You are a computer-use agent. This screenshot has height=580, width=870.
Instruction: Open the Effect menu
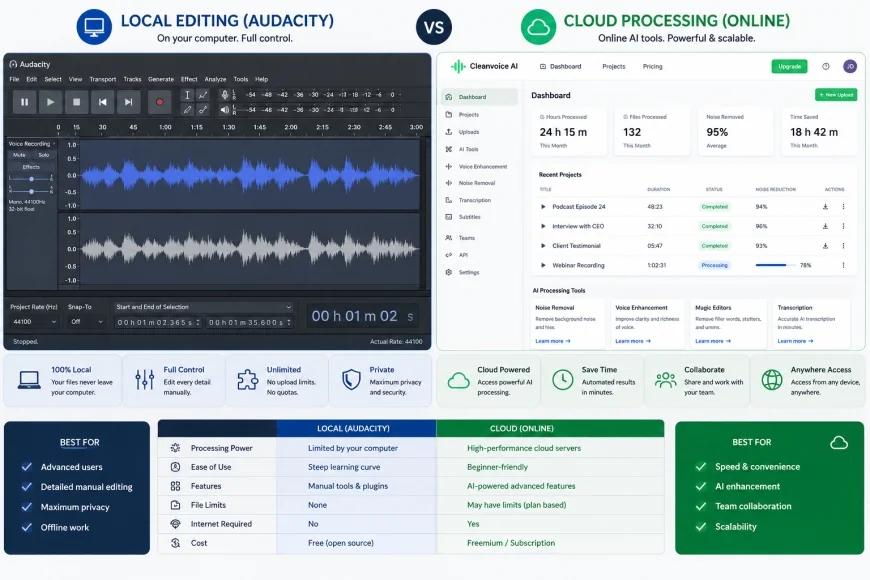tap(189, 79)
